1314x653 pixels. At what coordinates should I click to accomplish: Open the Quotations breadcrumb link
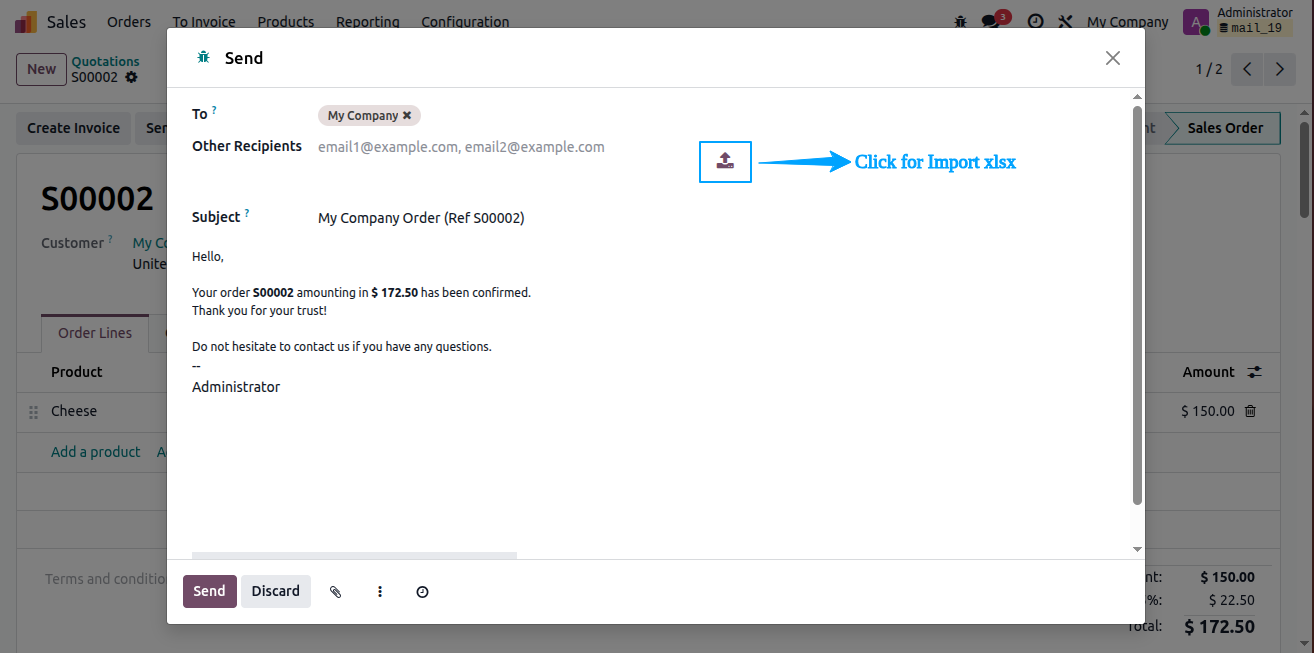coord(105,61)
